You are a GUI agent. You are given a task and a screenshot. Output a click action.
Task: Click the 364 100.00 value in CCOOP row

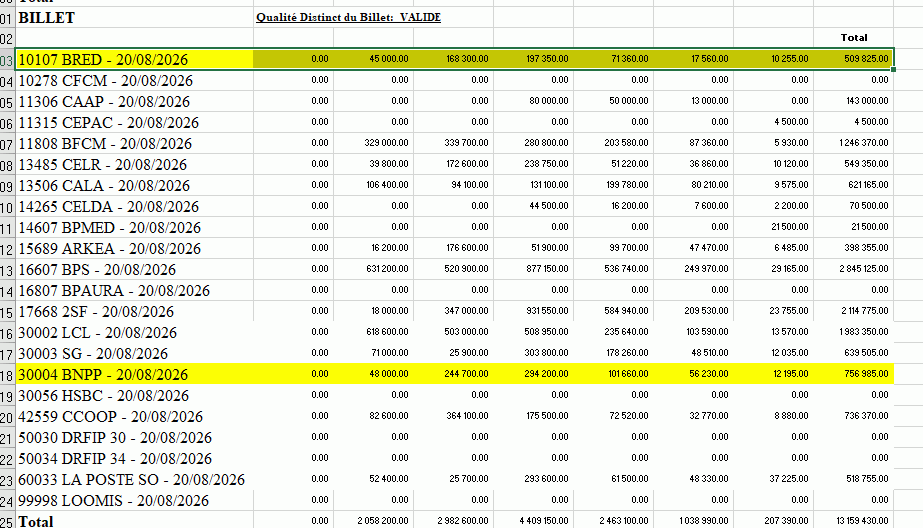[467, 416]
